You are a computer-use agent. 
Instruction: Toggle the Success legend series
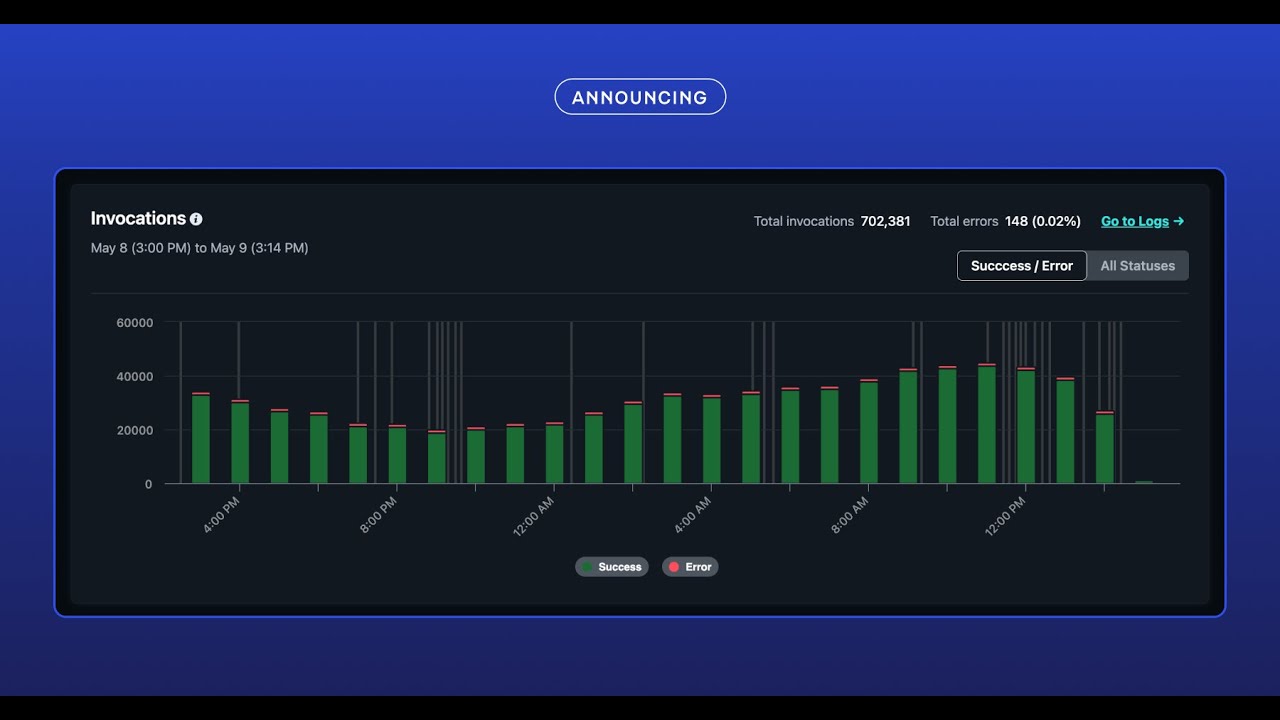point(611,567)
